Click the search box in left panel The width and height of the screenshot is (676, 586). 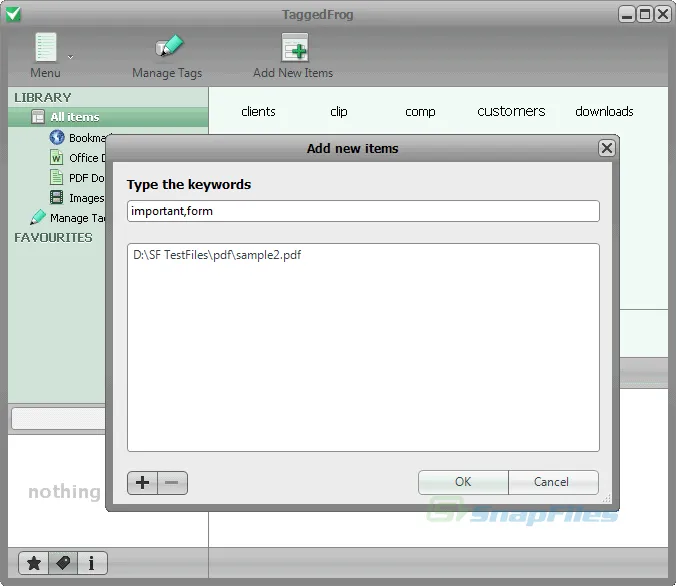pyautogui.click(x=58, y=418)
